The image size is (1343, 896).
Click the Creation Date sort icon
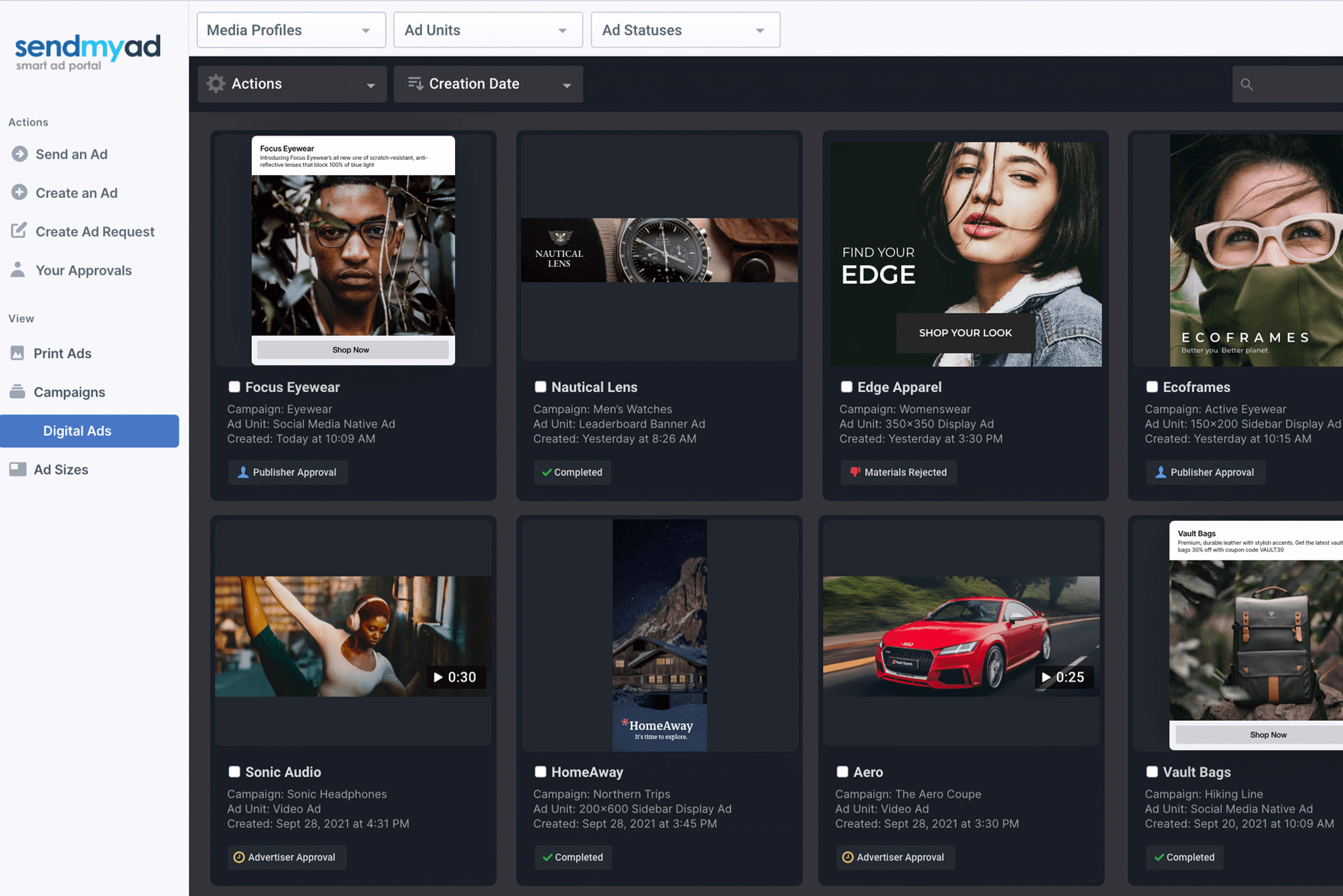point(415,84)
